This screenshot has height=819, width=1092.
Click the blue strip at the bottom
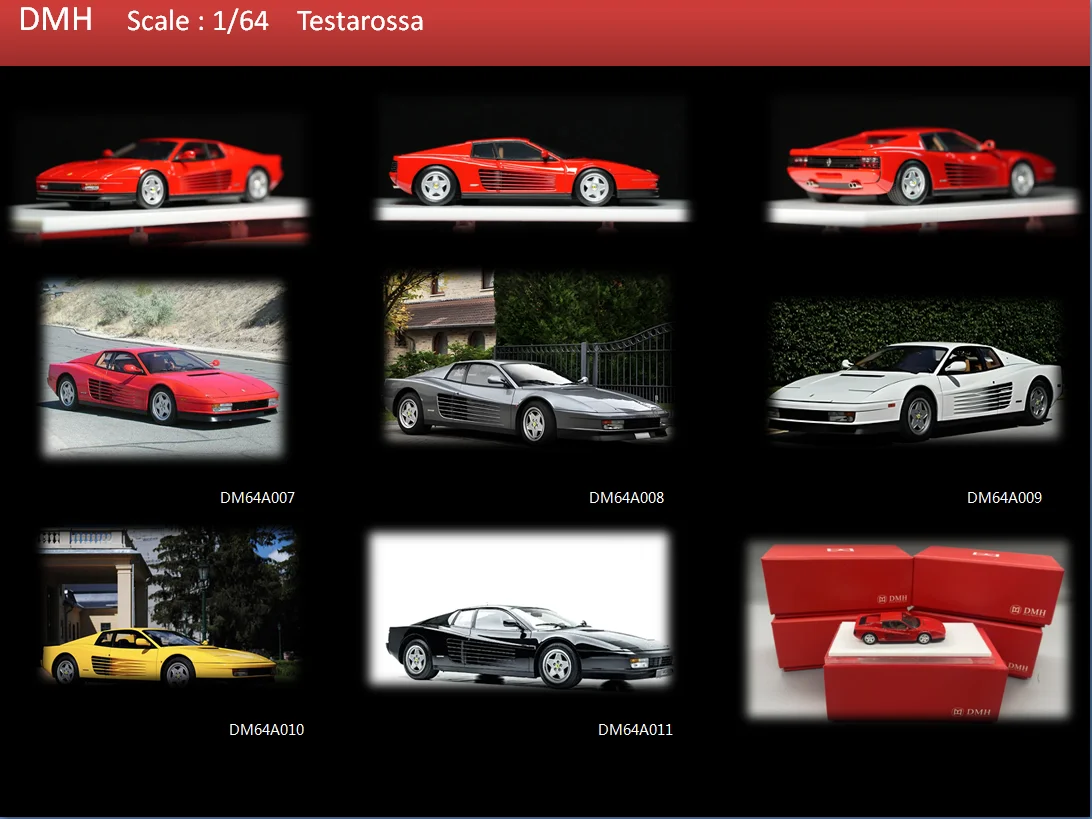coord(546,816)
